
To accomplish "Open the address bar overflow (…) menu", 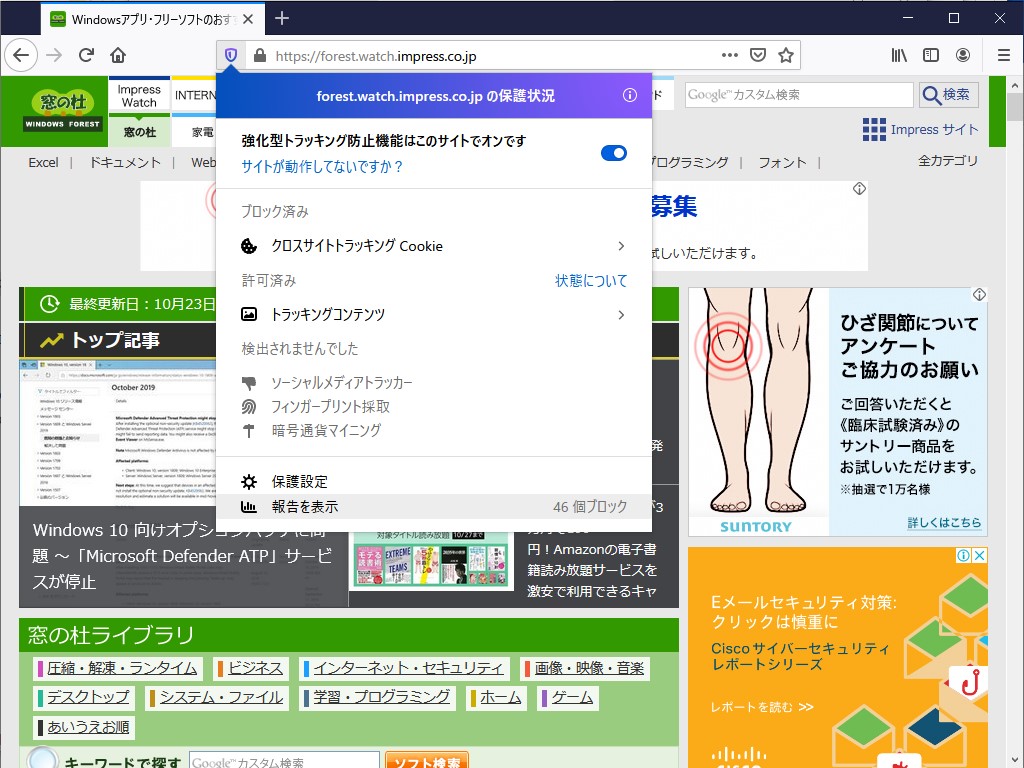I will tap(729, 55).
